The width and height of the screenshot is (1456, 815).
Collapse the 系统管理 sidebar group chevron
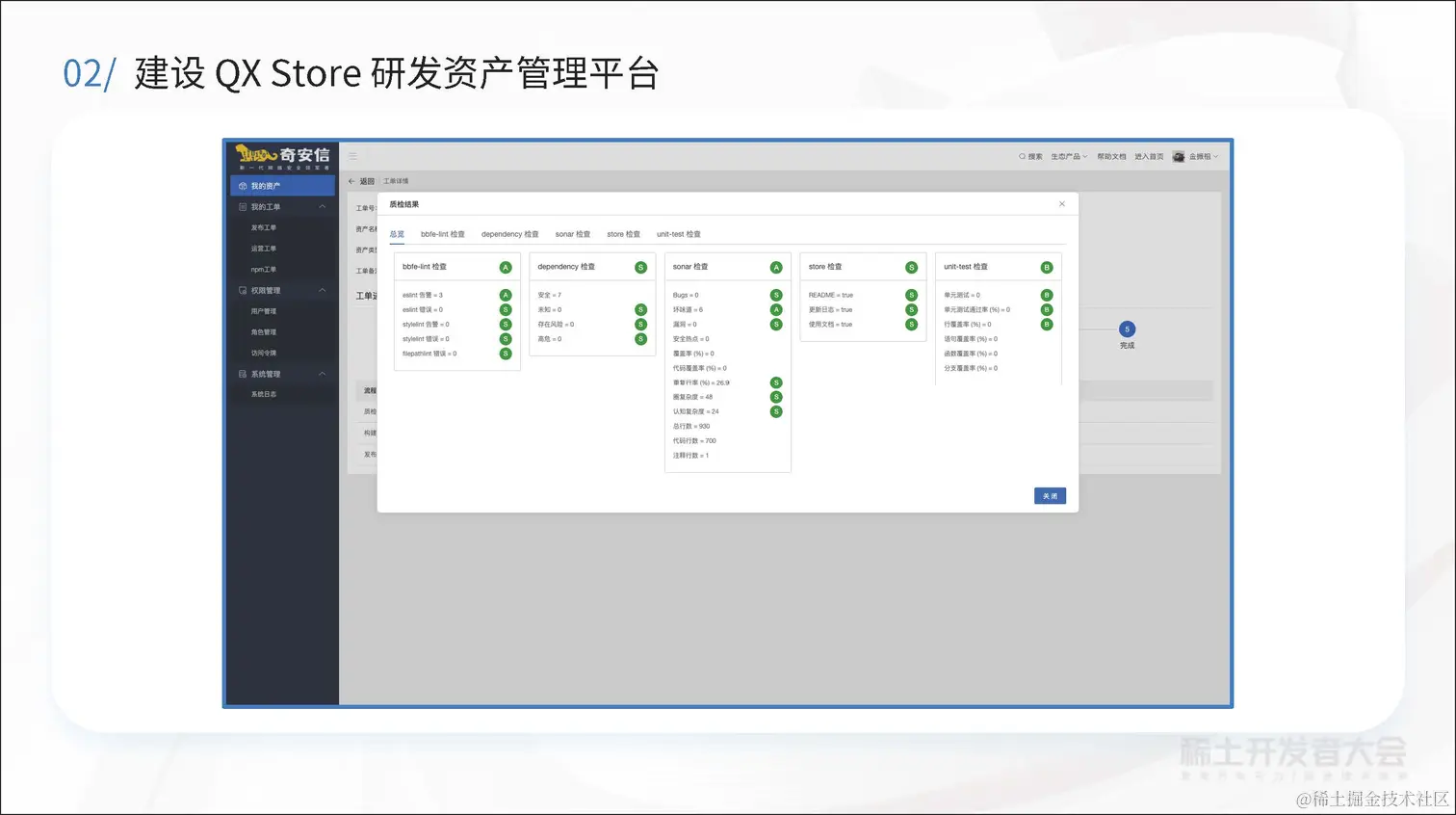tap(323, 374)
